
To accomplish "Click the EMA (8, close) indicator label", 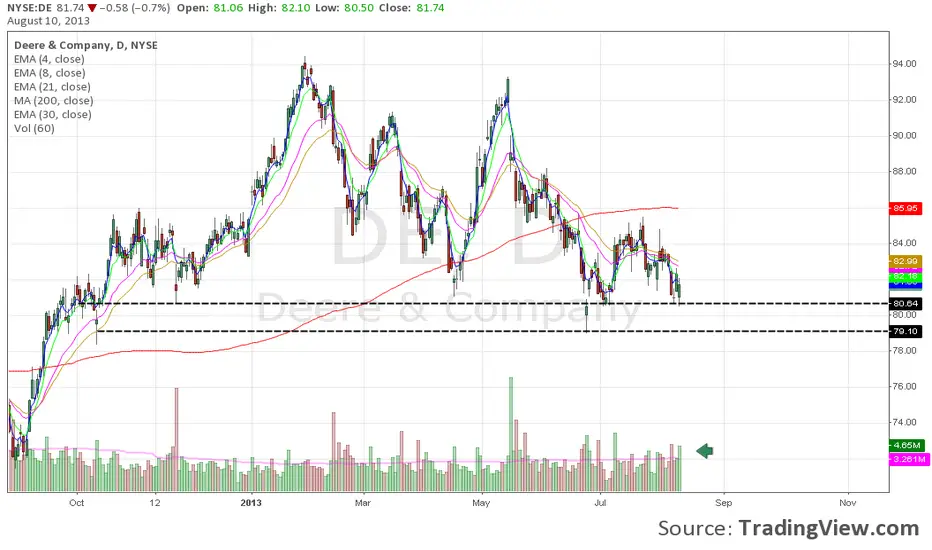I will click(50, 73).
